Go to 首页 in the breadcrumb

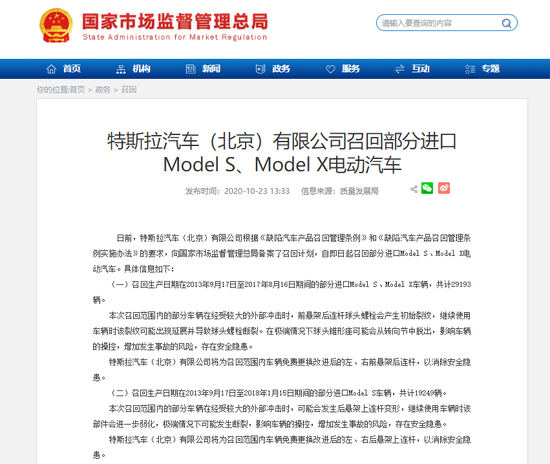(77, 90)
